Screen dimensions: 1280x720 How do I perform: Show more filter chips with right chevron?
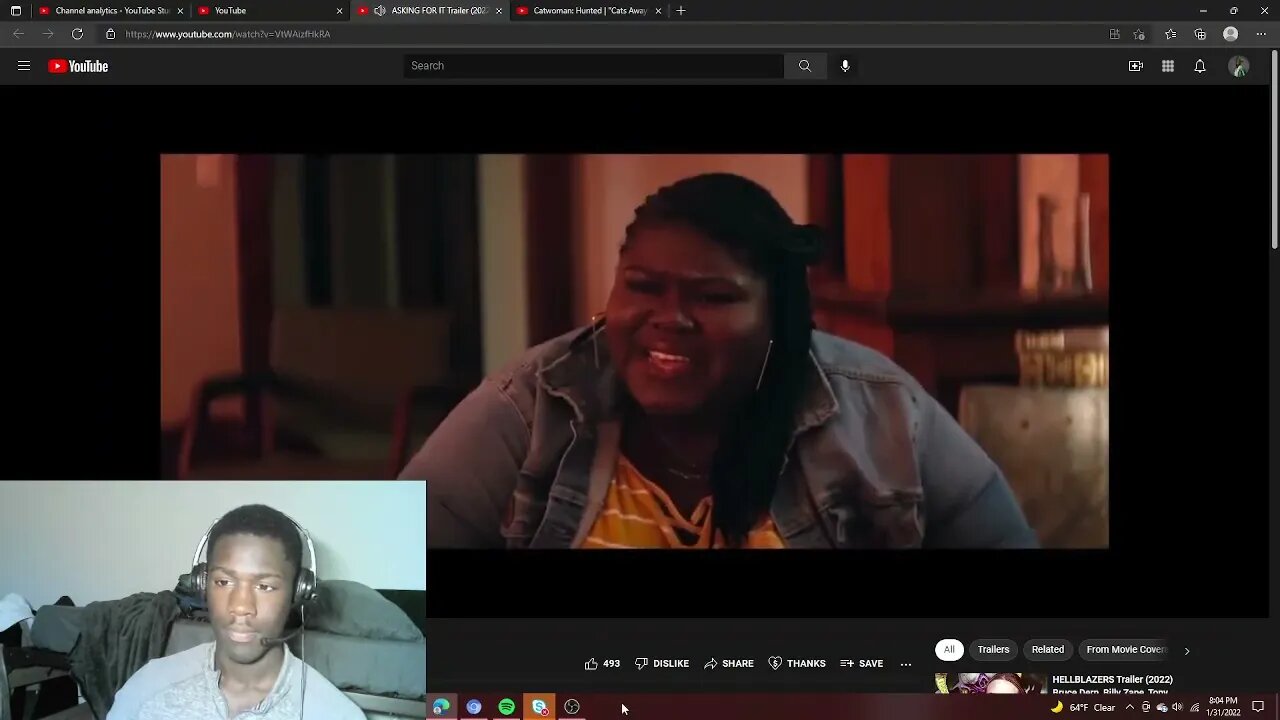[x=1187, y=651]
